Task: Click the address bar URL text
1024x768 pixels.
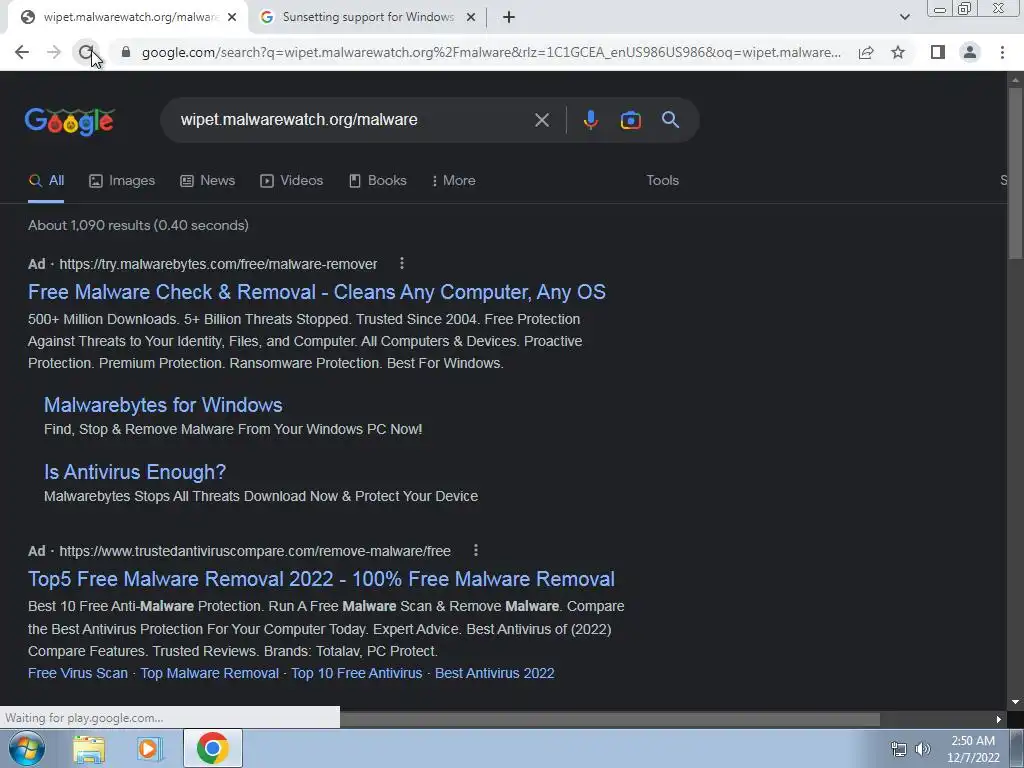Action: click(x=491, y=52)
